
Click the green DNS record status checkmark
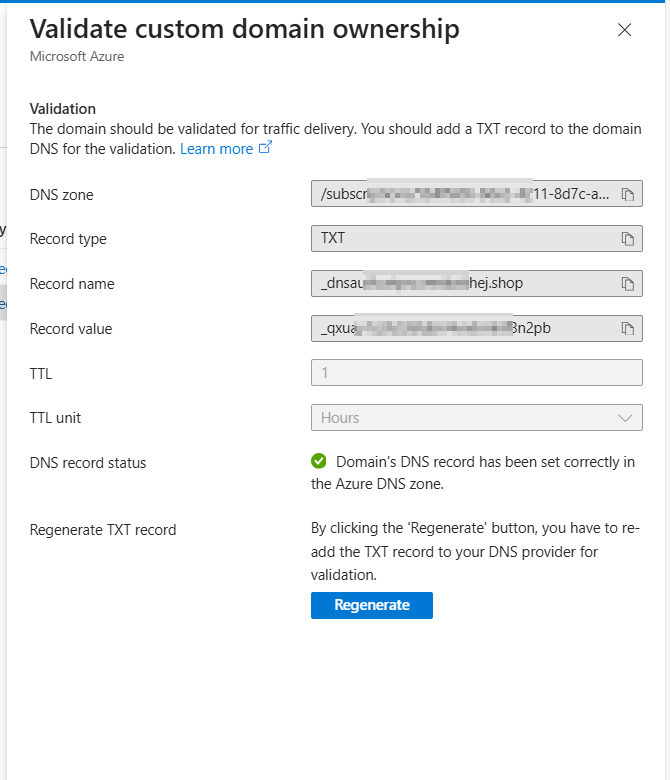[318, 461]
